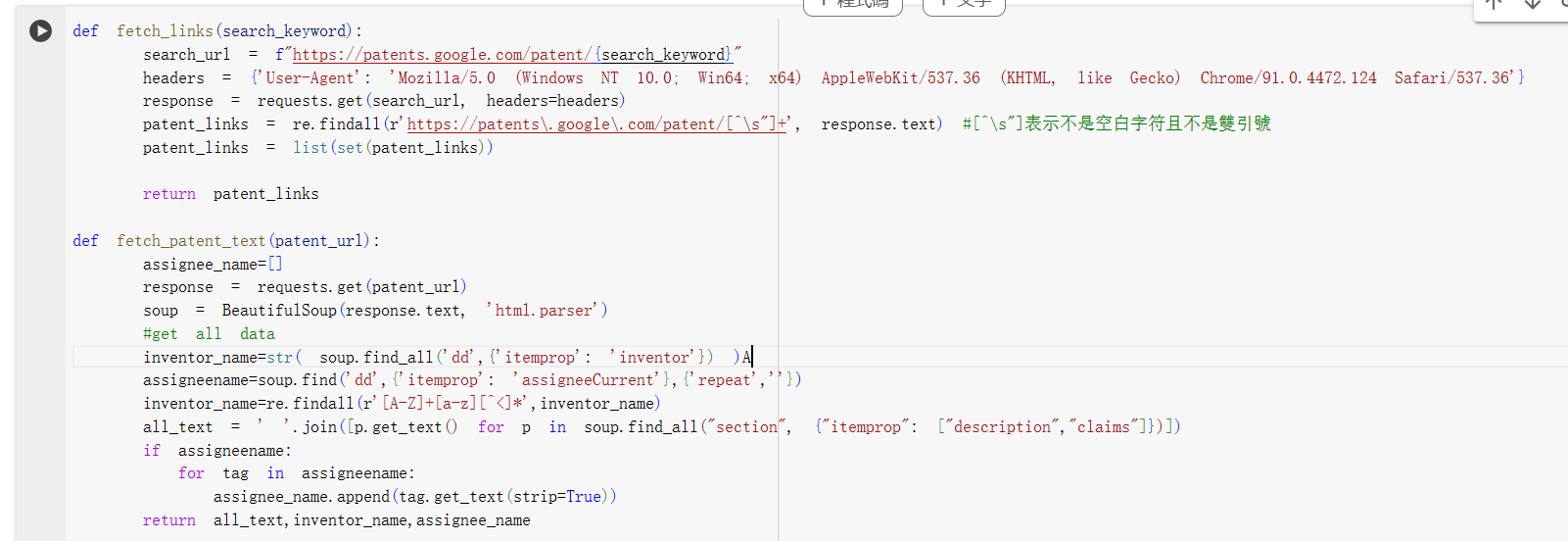Click the 'return patent_links' statement
This screenshot has height=541, width=1568.
pyautogui.click(x=231, y=194)
